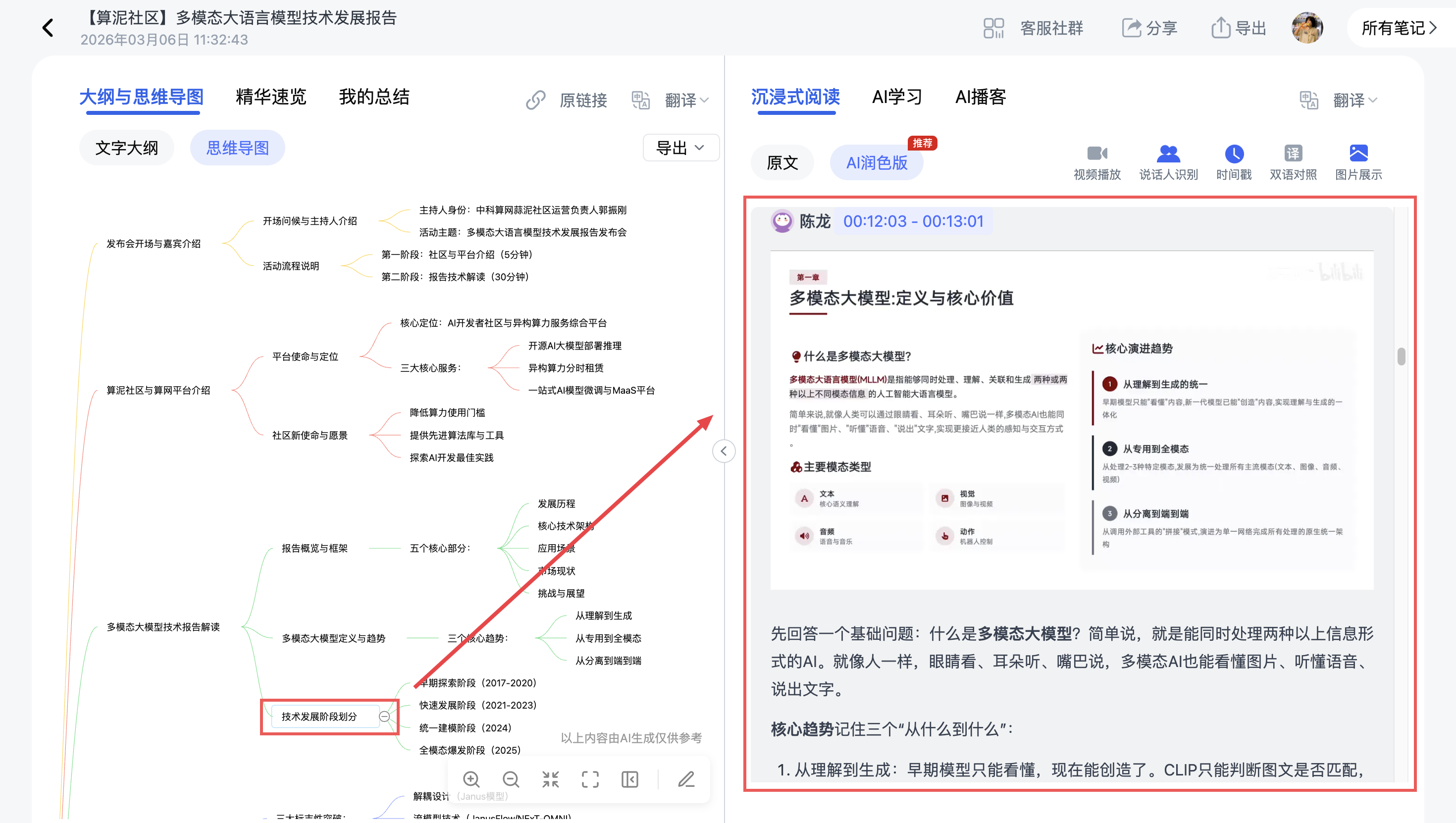Open right panel 翻译 dropdown
This screenshot has height=823, width=1456.
click(x=1339, y=100)
